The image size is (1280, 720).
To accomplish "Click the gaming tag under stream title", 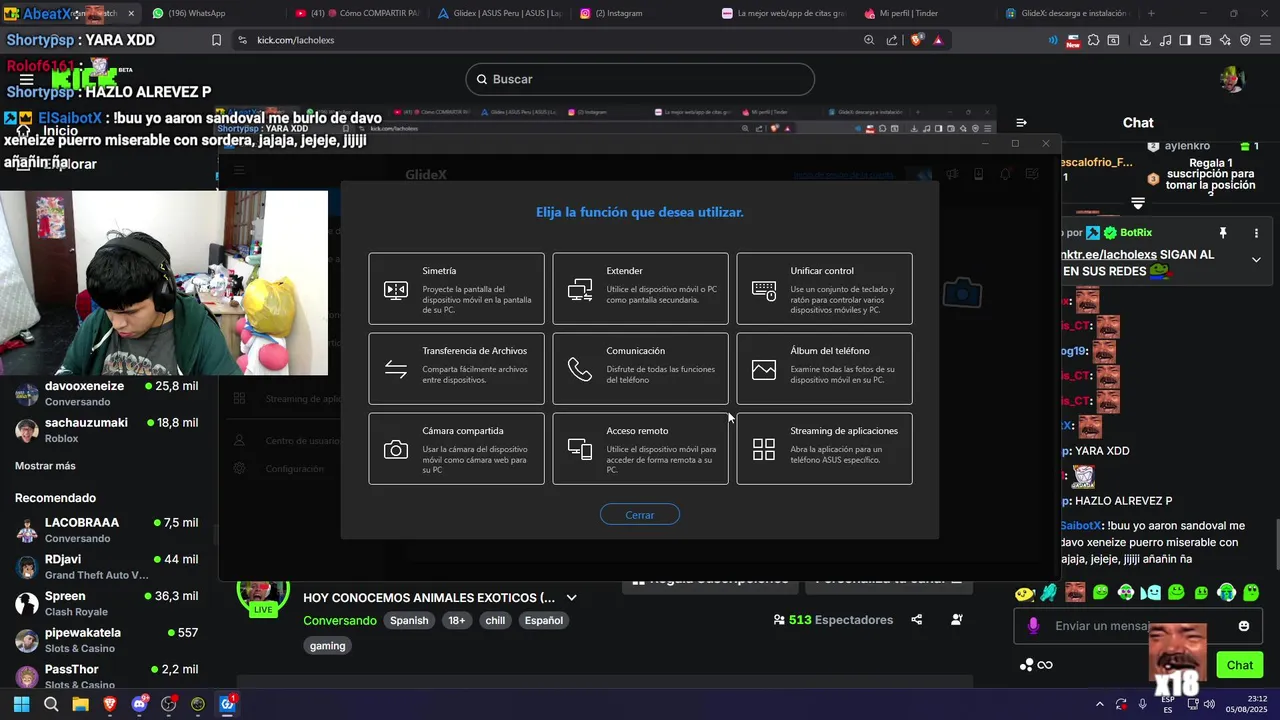I will [x=327, y=646].
